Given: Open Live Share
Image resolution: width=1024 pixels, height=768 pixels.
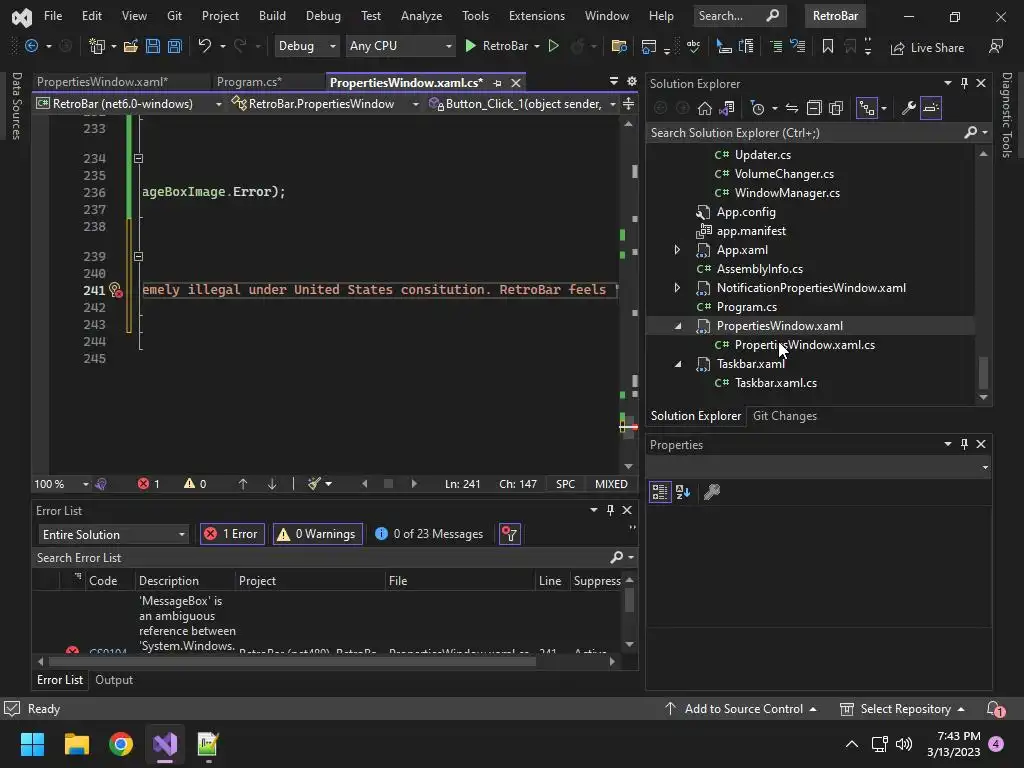Looking at the screenshot, I should click(927, 48).
